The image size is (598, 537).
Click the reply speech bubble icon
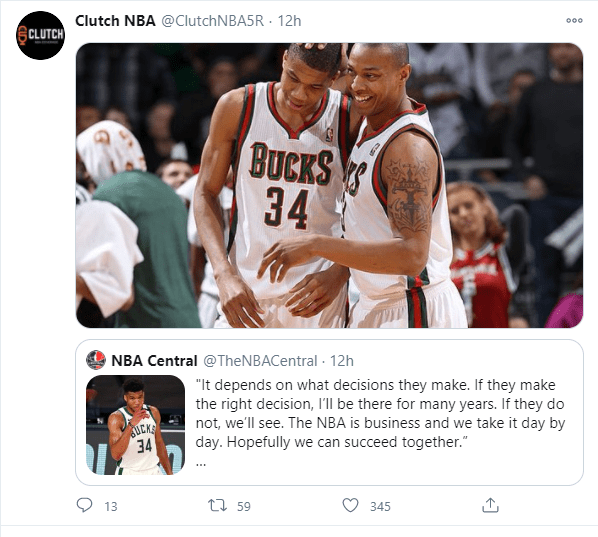84,505
